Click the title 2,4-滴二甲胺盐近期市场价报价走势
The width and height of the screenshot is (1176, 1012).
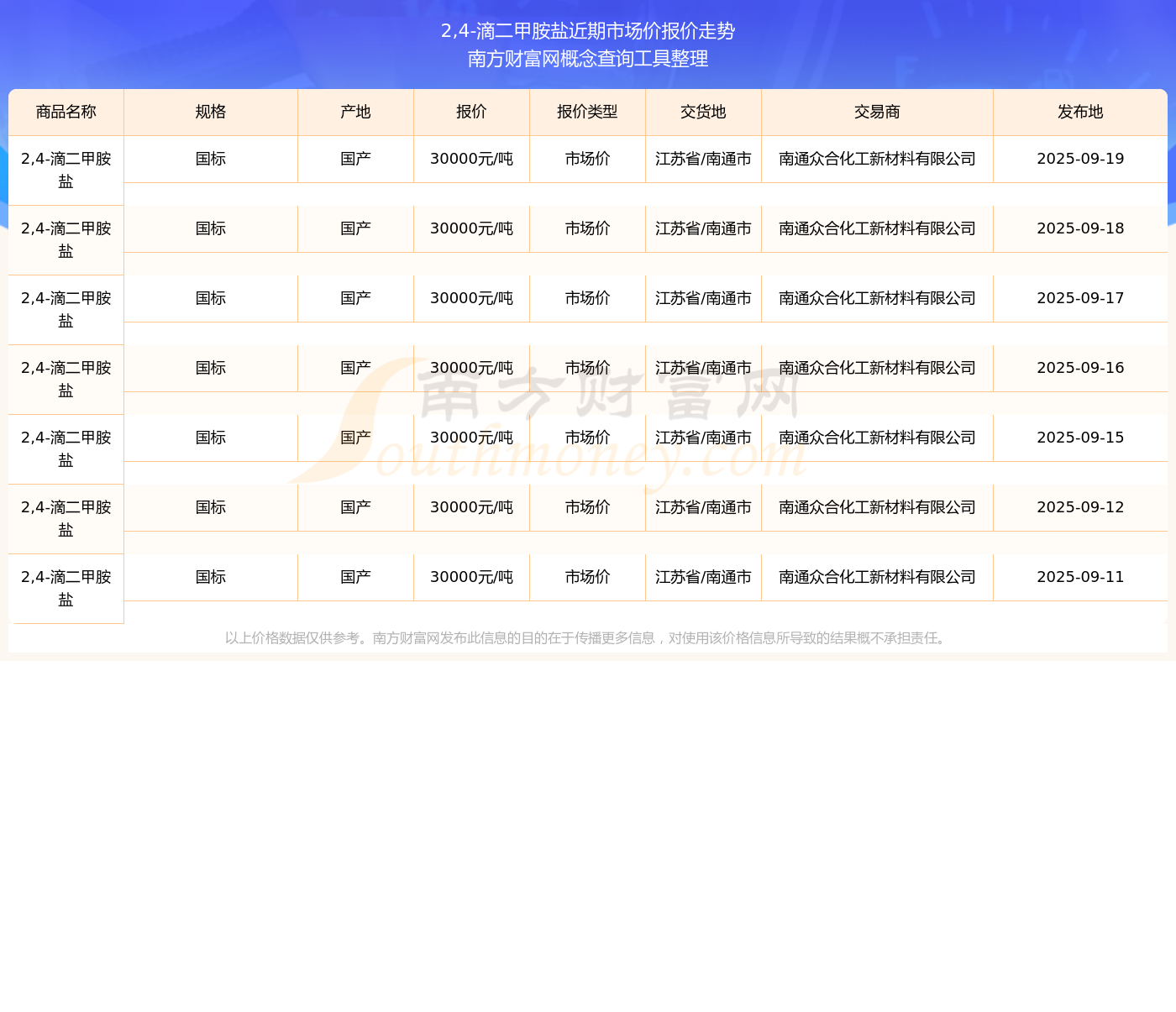click(x=588, y=31)
